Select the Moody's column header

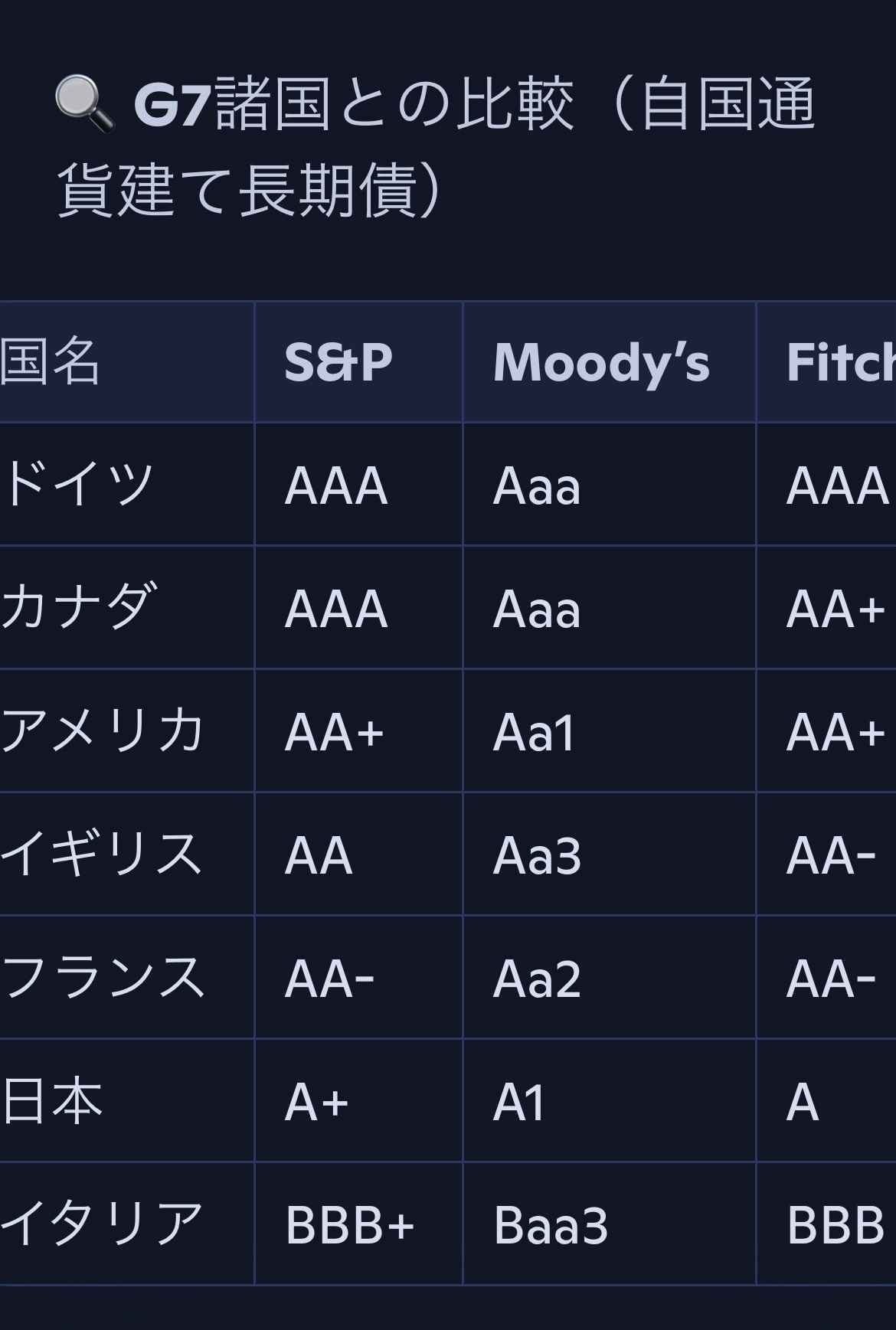(601, 362)
